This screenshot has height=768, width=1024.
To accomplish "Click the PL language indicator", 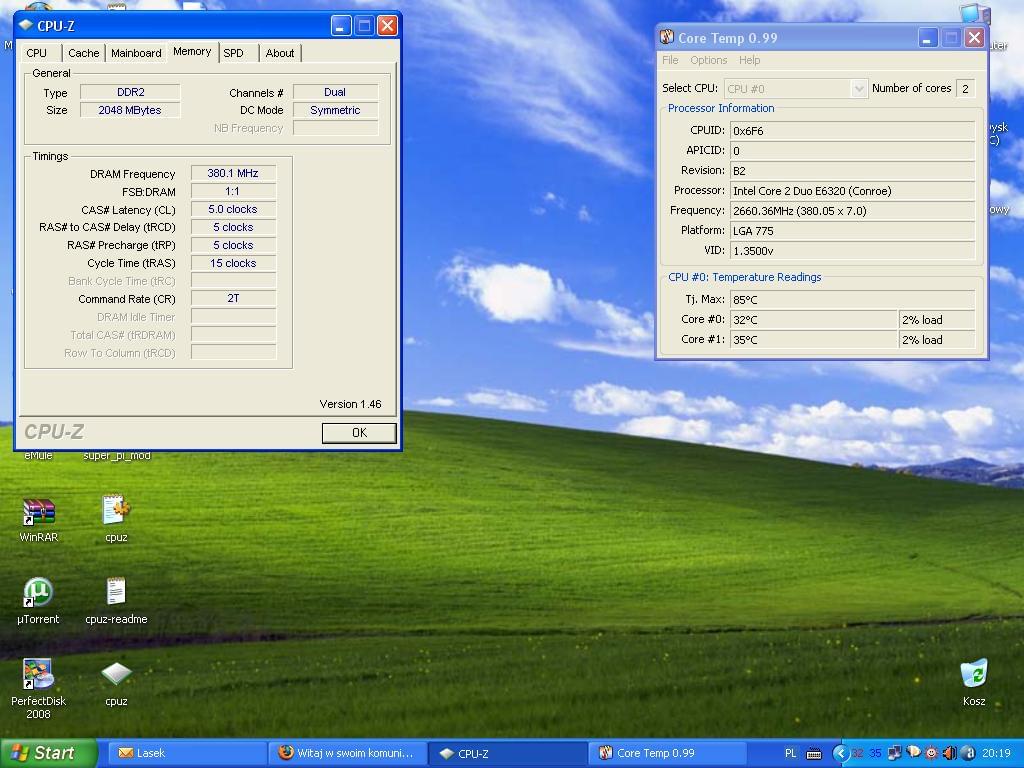I will [791, 753].
